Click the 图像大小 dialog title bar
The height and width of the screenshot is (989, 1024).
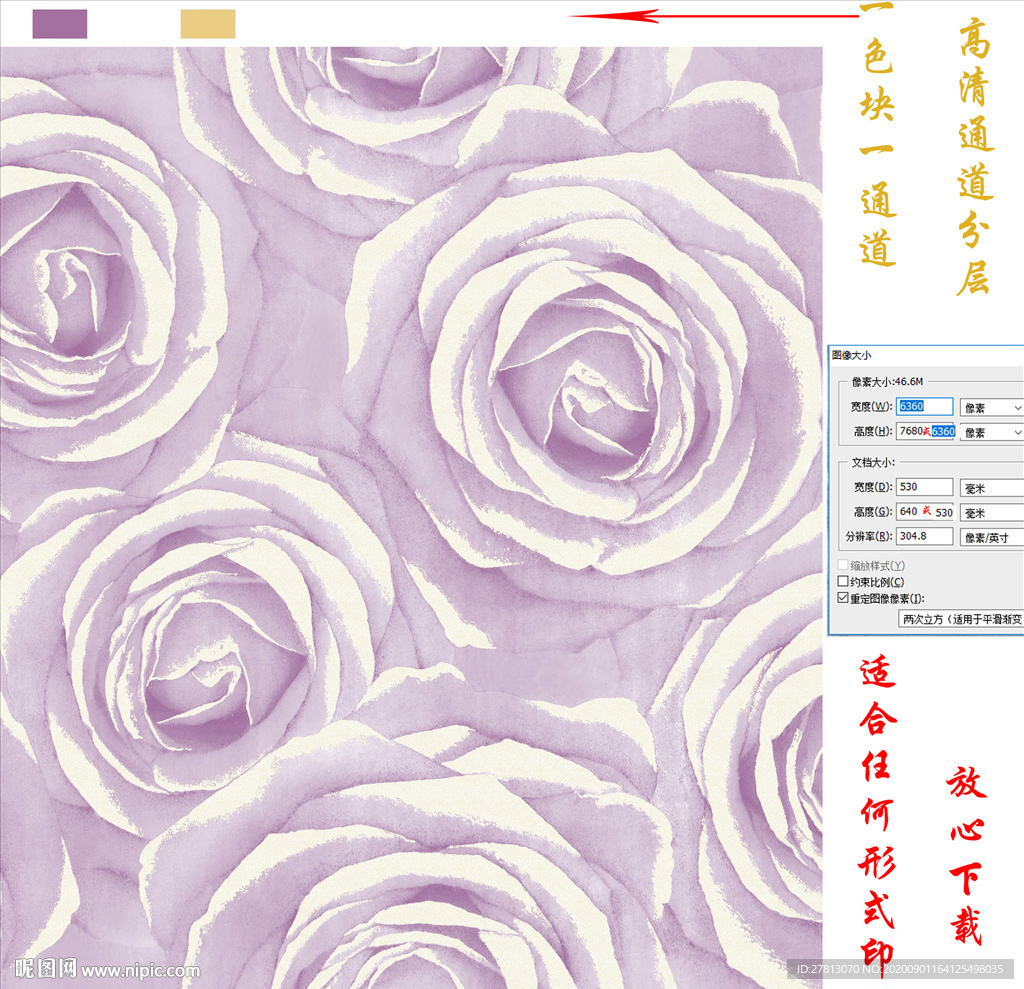[x=900, y=353]
